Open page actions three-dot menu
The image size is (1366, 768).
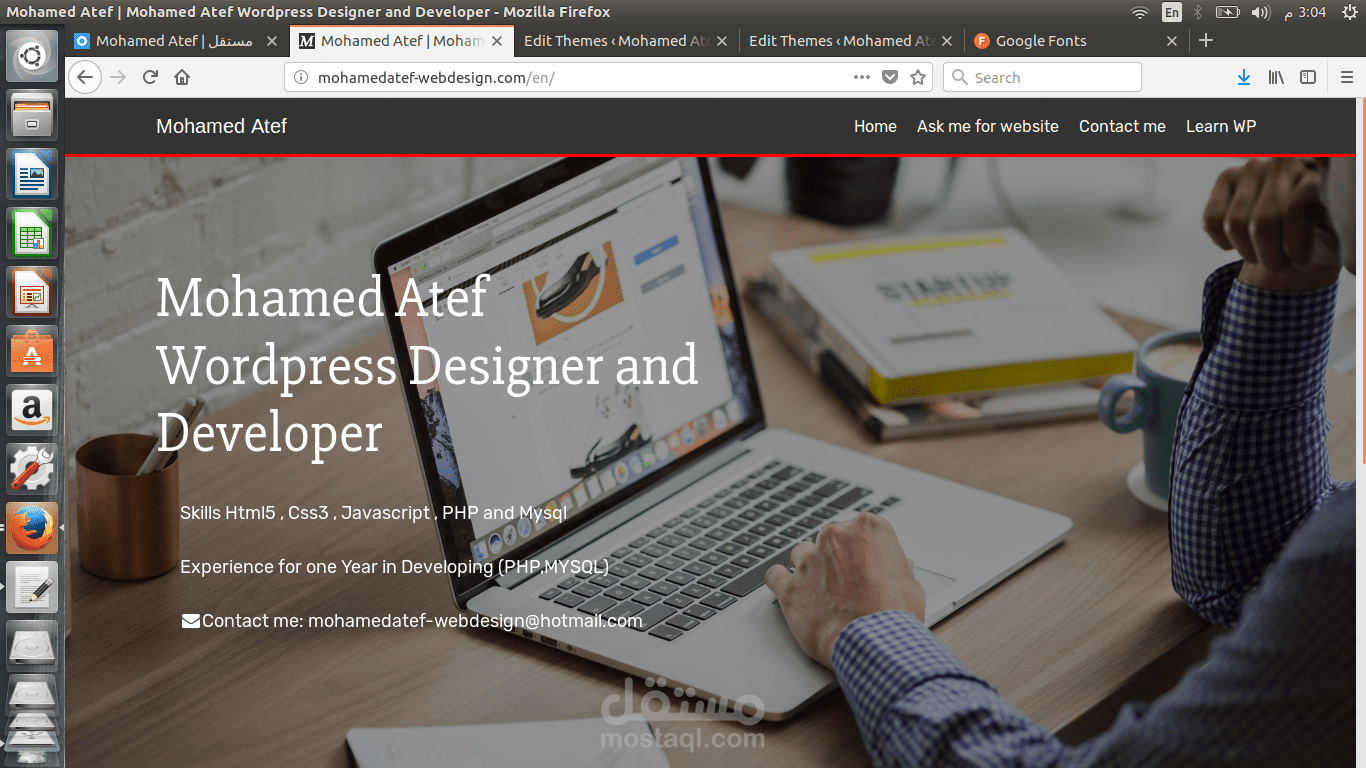(x=861, y=77)
